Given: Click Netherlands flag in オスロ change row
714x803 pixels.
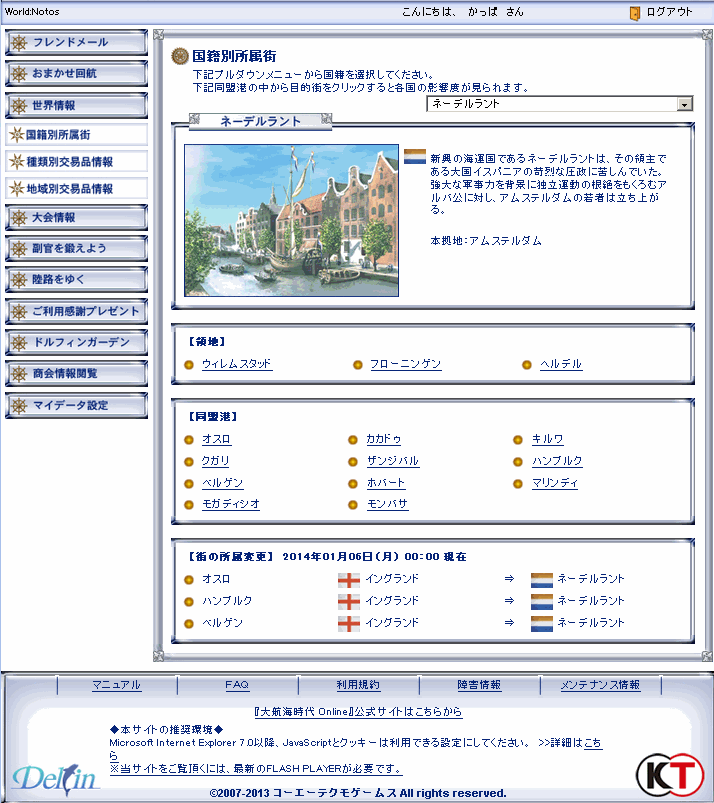Looking at the screenshot, I should [x=542, y=580].
